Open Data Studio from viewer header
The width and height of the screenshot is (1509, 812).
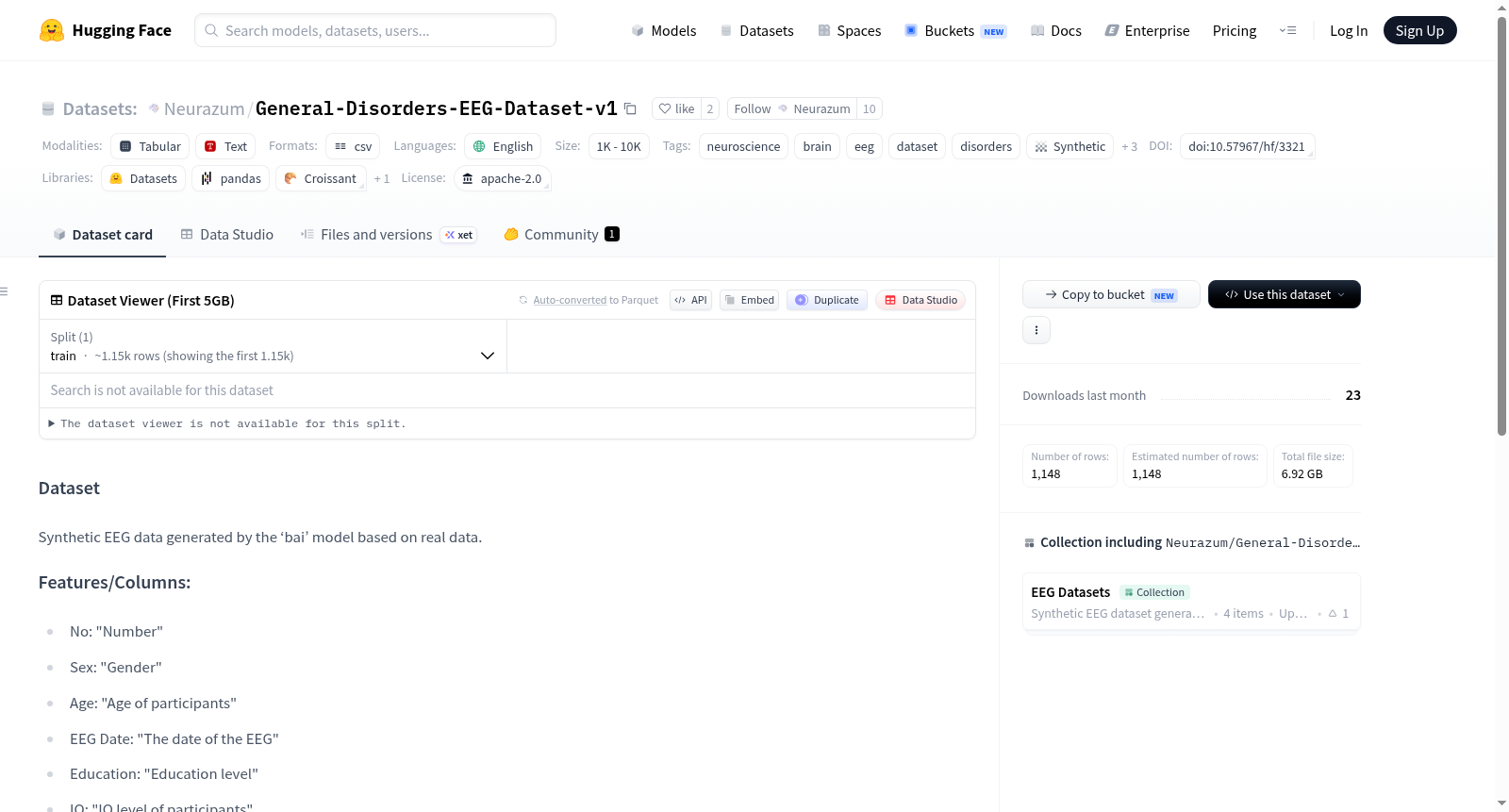[x=920, y=300]
